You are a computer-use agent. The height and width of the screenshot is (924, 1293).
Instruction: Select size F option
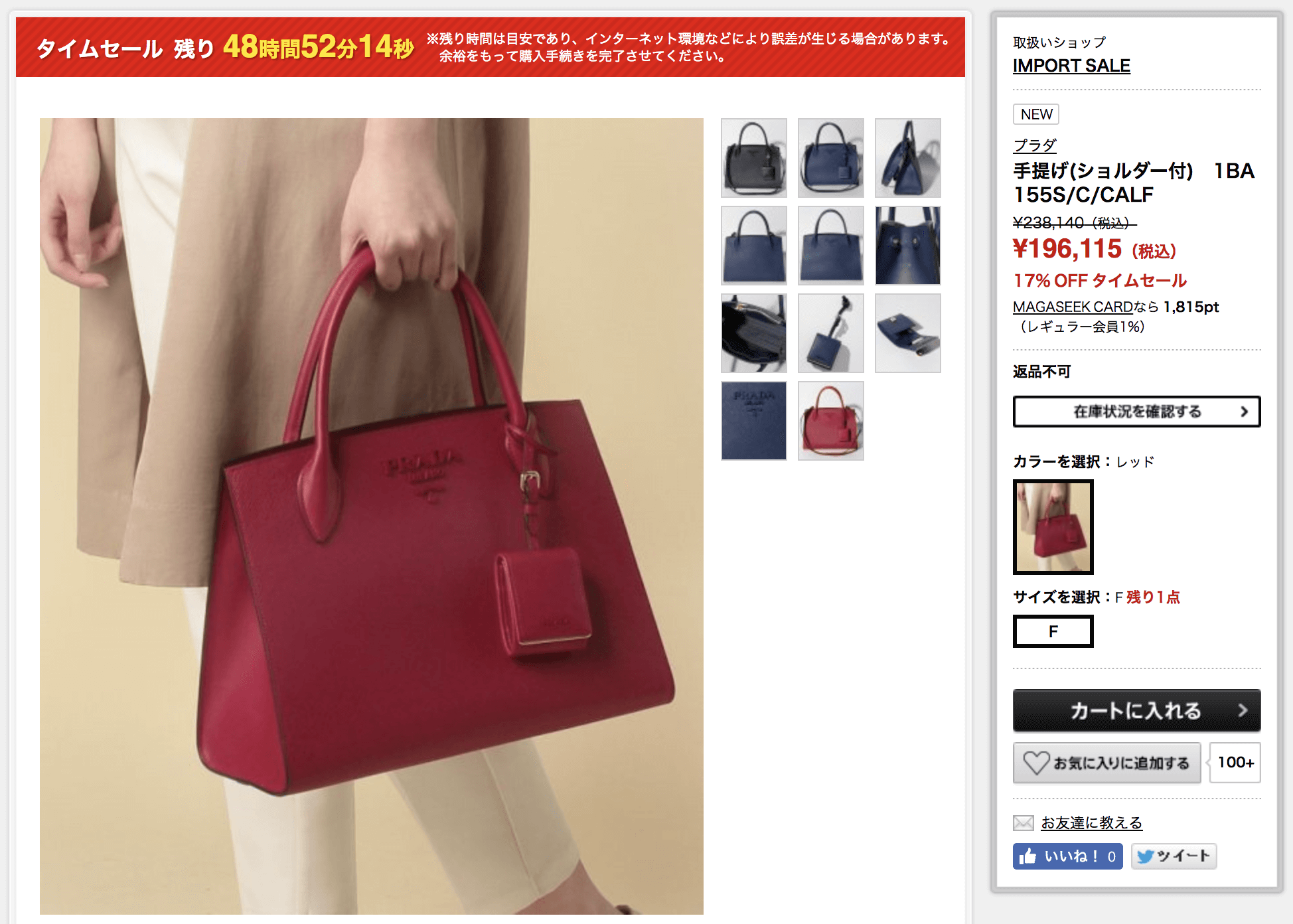(1053, 631)
